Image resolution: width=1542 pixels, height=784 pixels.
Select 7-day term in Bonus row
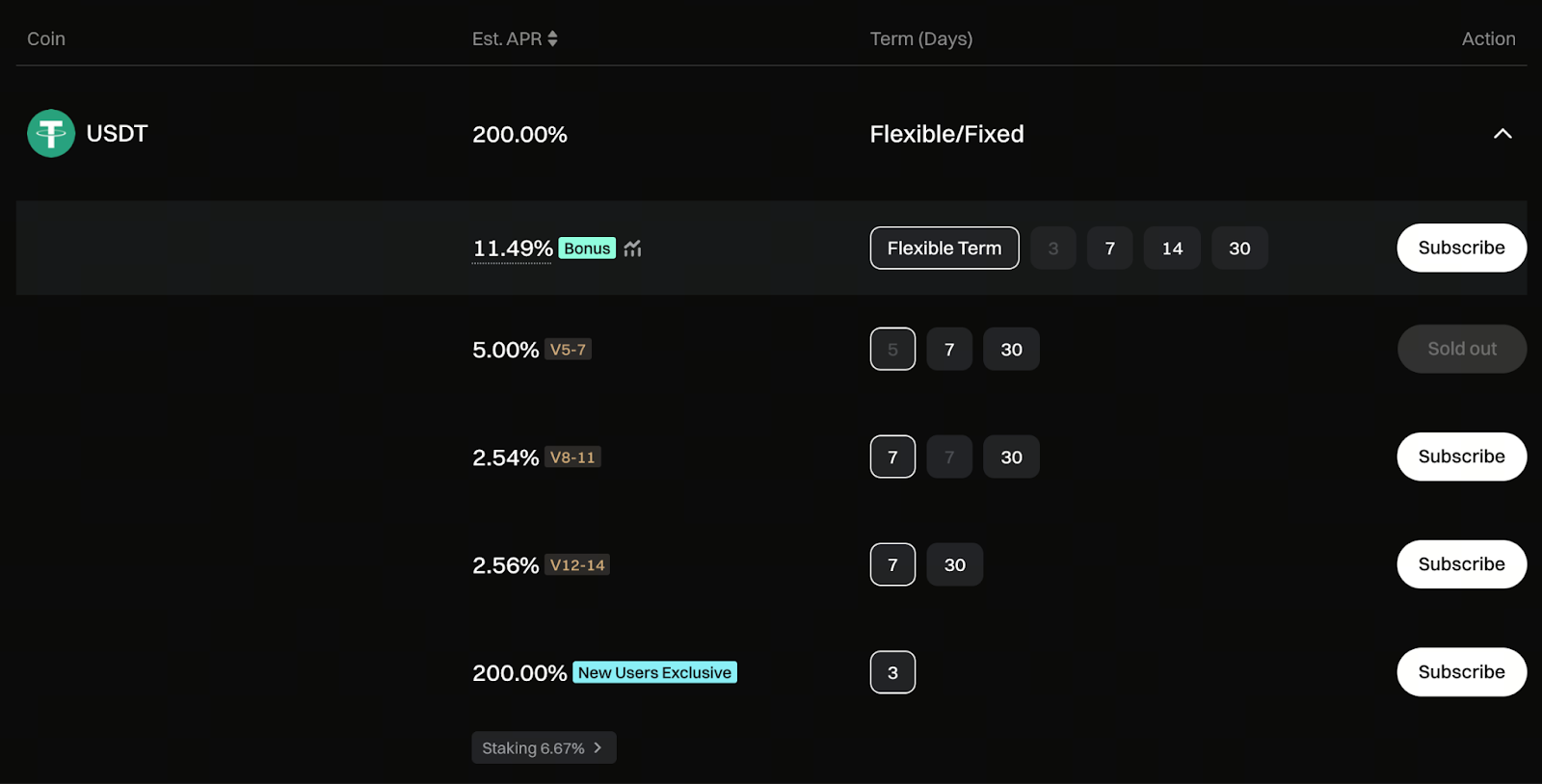point(1109,248)
